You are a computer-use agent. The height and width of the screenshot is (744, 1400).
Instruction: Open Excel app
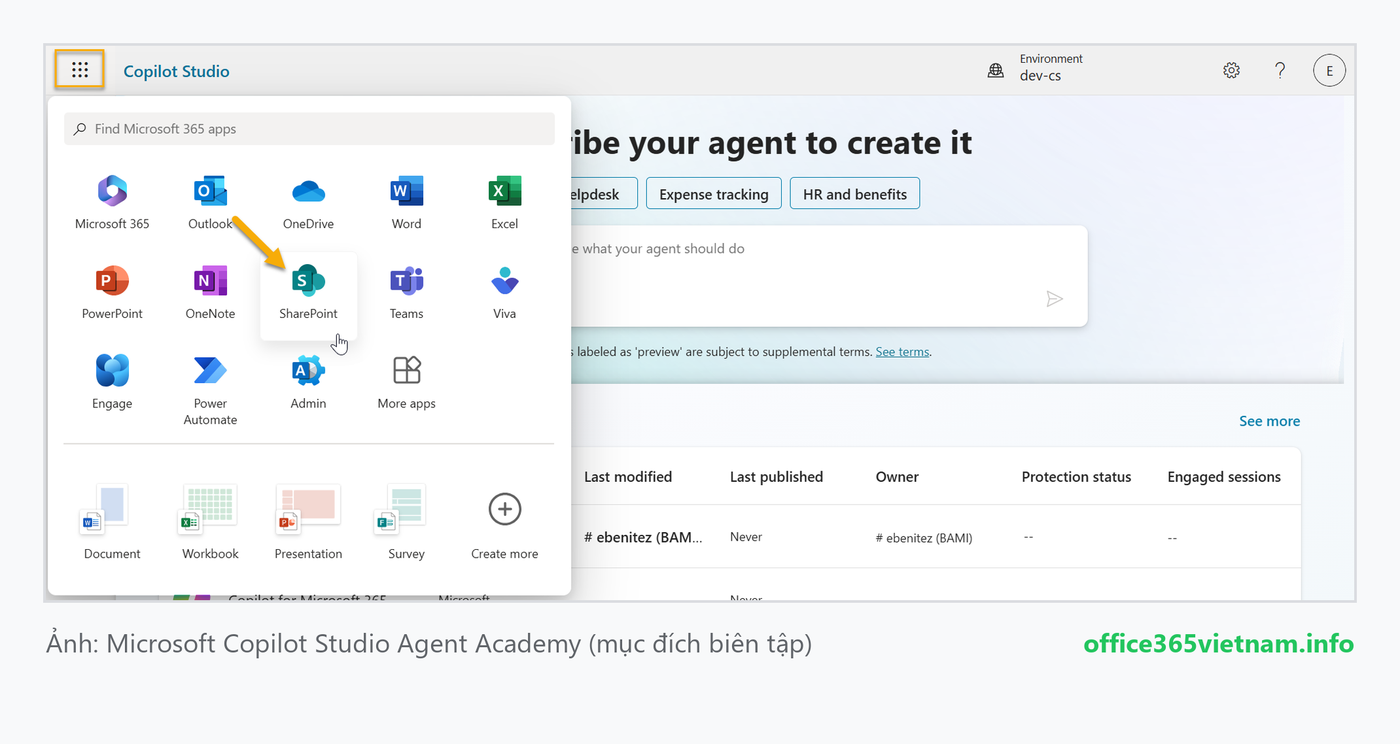(504, 203)
